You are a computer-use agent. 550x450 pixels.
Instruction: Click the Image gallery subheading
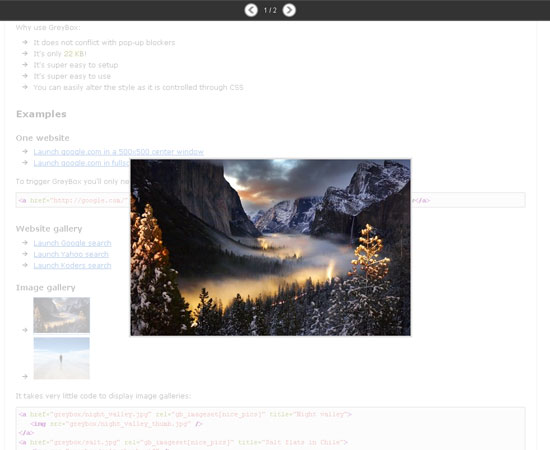pos(46,288)
